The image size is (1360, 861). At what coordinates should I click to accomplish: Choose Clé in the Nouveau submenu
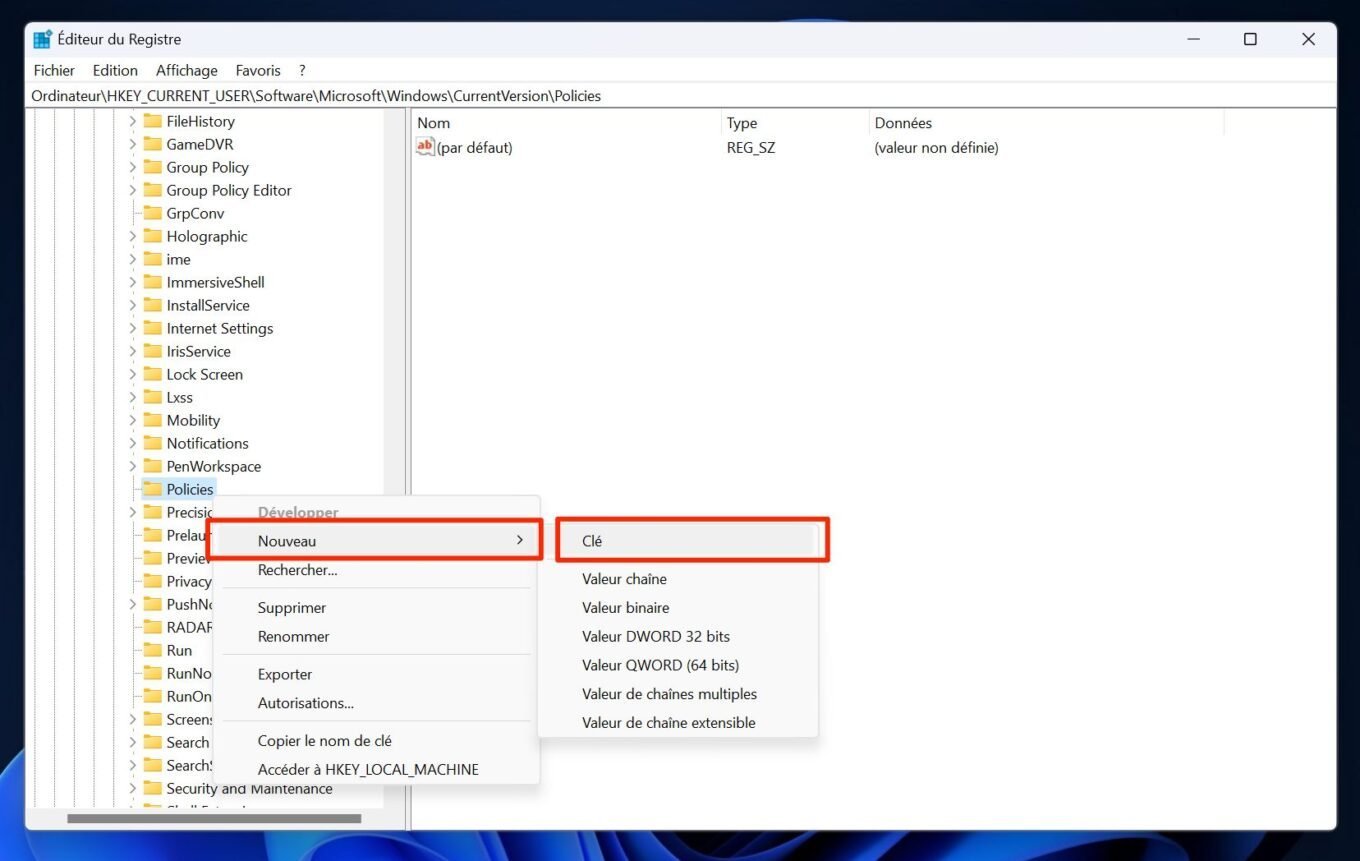tap(687, 540)
